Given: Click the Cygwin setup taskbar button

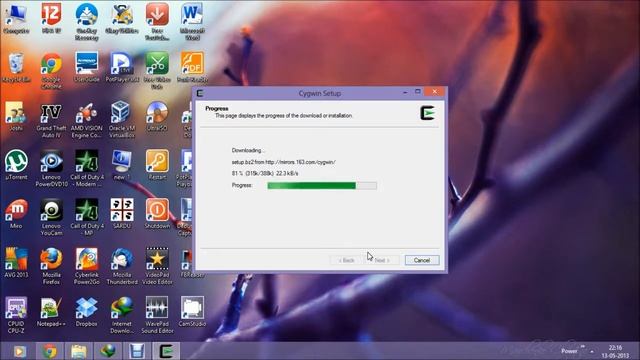Looking at the screenshot, I should (167, 351).
